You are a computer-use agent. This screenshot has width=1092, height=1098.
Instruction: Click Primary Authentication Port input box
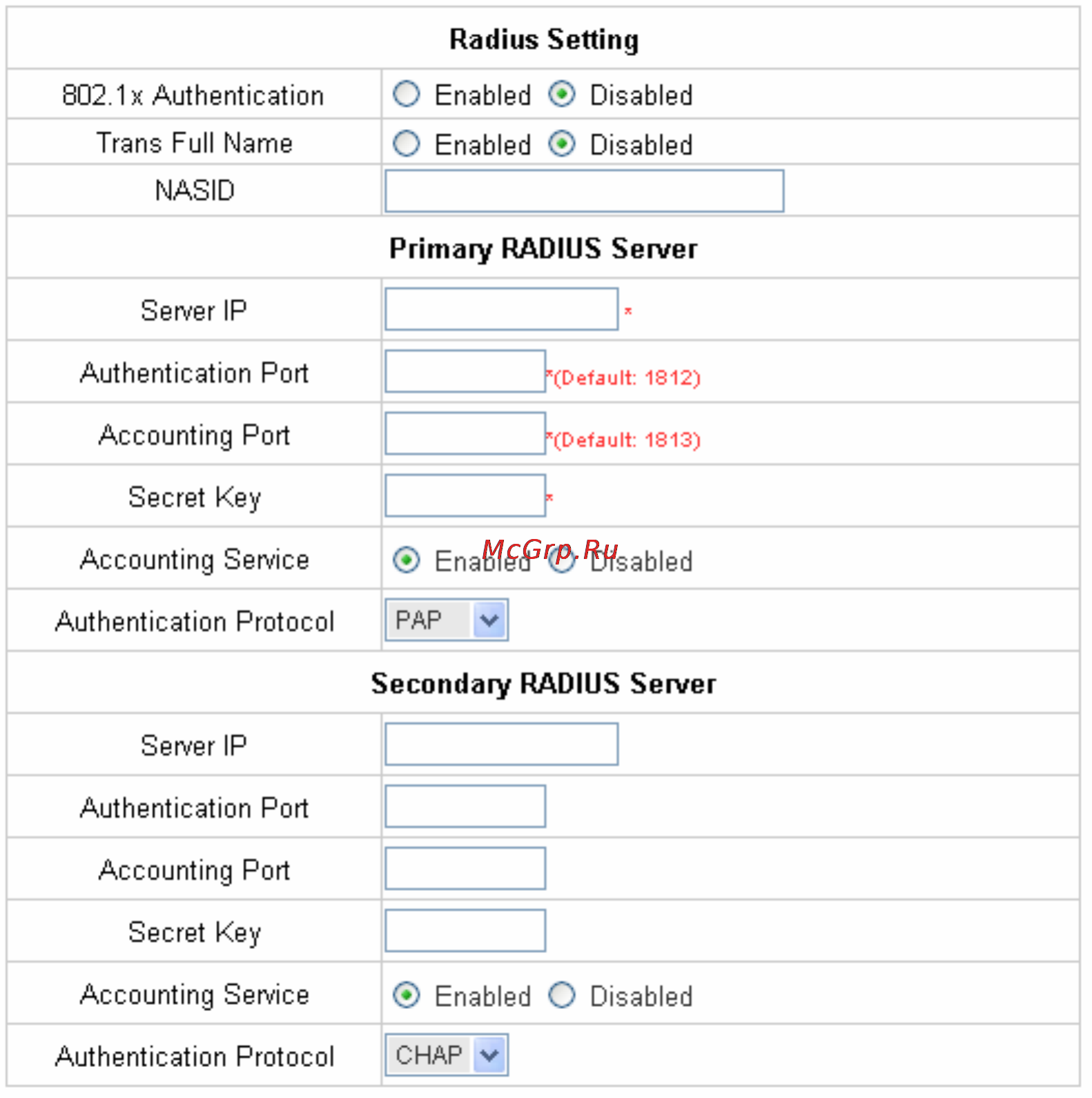coord(465,371)
